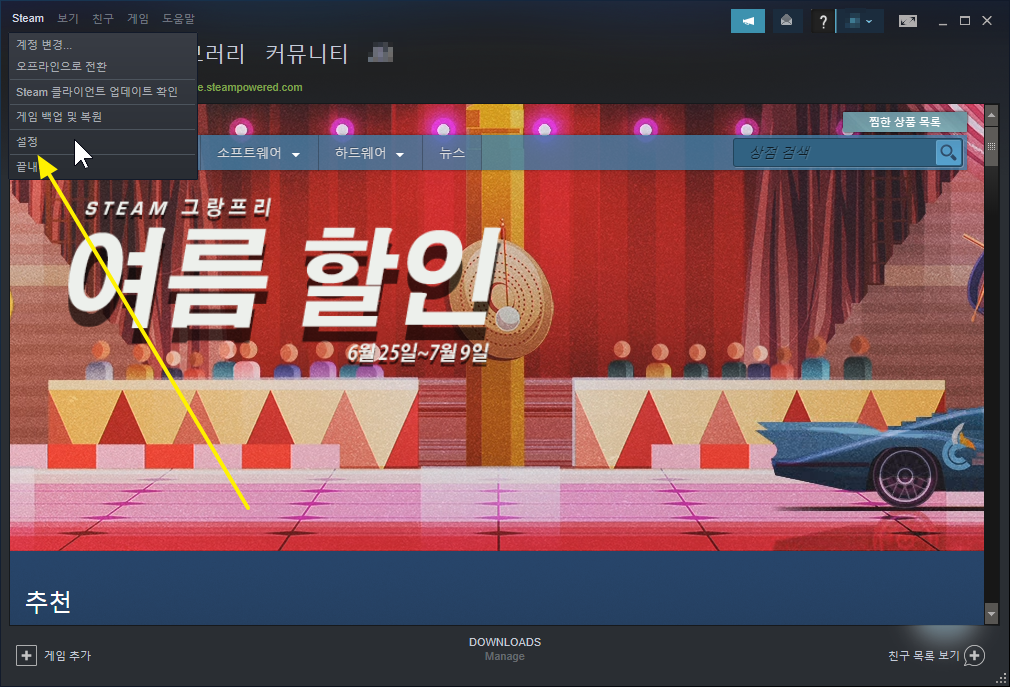Open the 뉴스 store tab
The image size is (1010, 687).
coord(452,153)
